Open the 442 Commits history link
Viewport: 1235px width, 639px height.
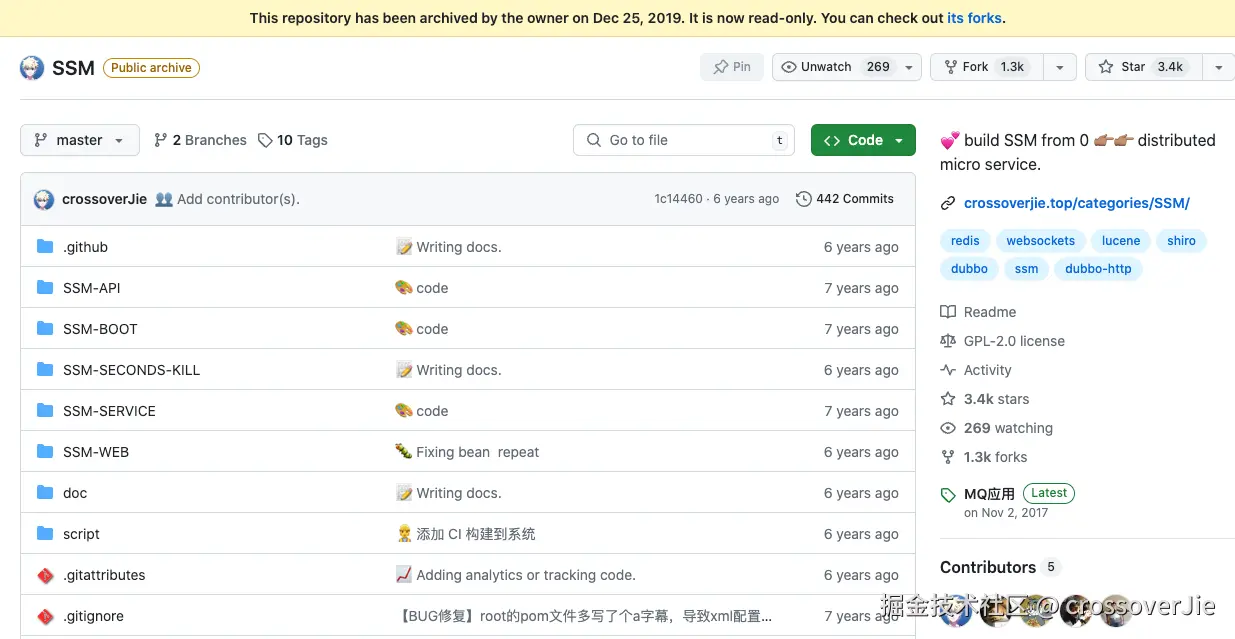pos(845,199)
